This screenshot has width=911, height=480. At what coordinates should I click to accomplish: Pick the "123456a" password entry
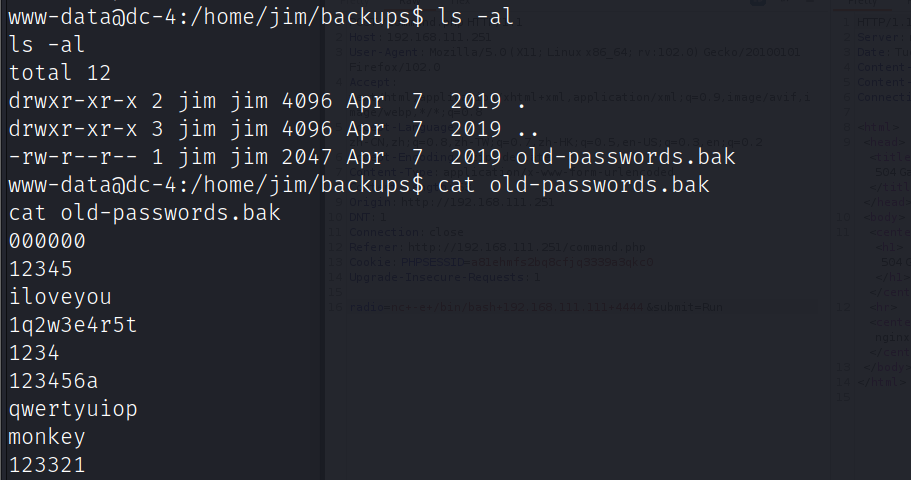[54, 381]
